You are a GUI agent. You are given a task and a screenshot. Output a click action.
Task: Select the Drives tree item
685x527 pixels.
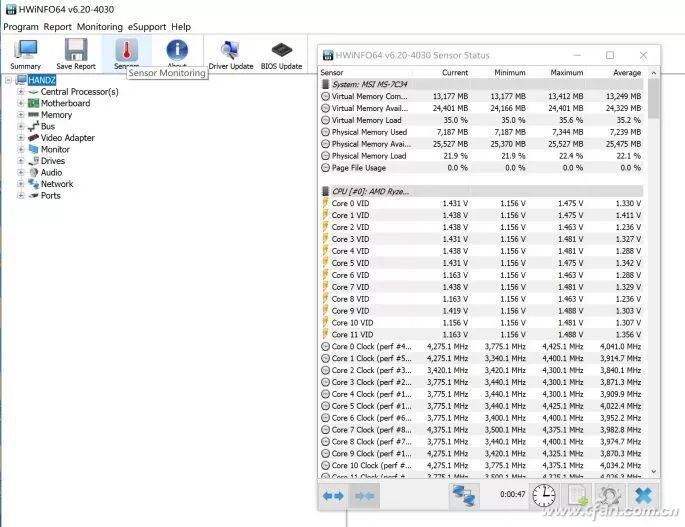click(x=52, y=161)
